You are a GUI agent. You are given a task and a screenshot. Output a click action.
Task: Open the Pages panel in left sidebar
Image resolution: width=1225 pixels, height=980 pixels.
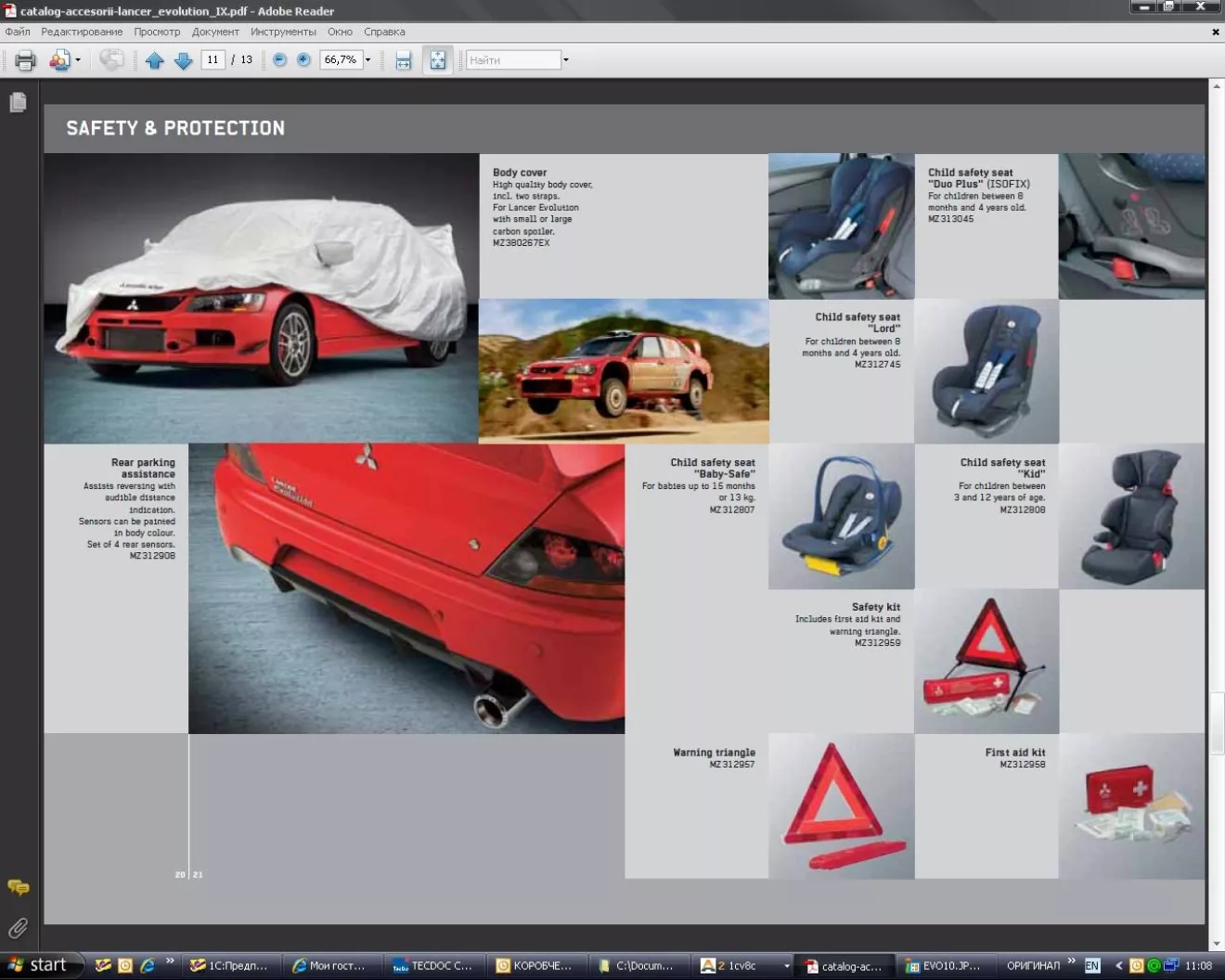(18, 102)
